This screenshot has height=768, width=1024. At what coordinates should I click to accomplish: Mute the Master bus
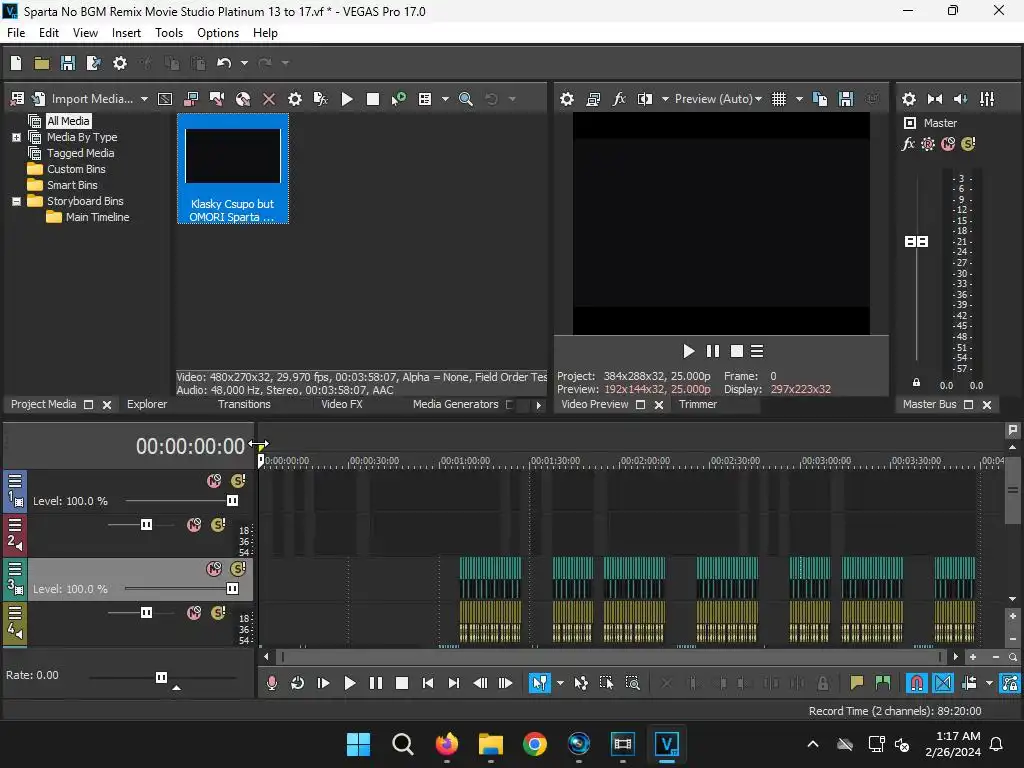point(948,144)
